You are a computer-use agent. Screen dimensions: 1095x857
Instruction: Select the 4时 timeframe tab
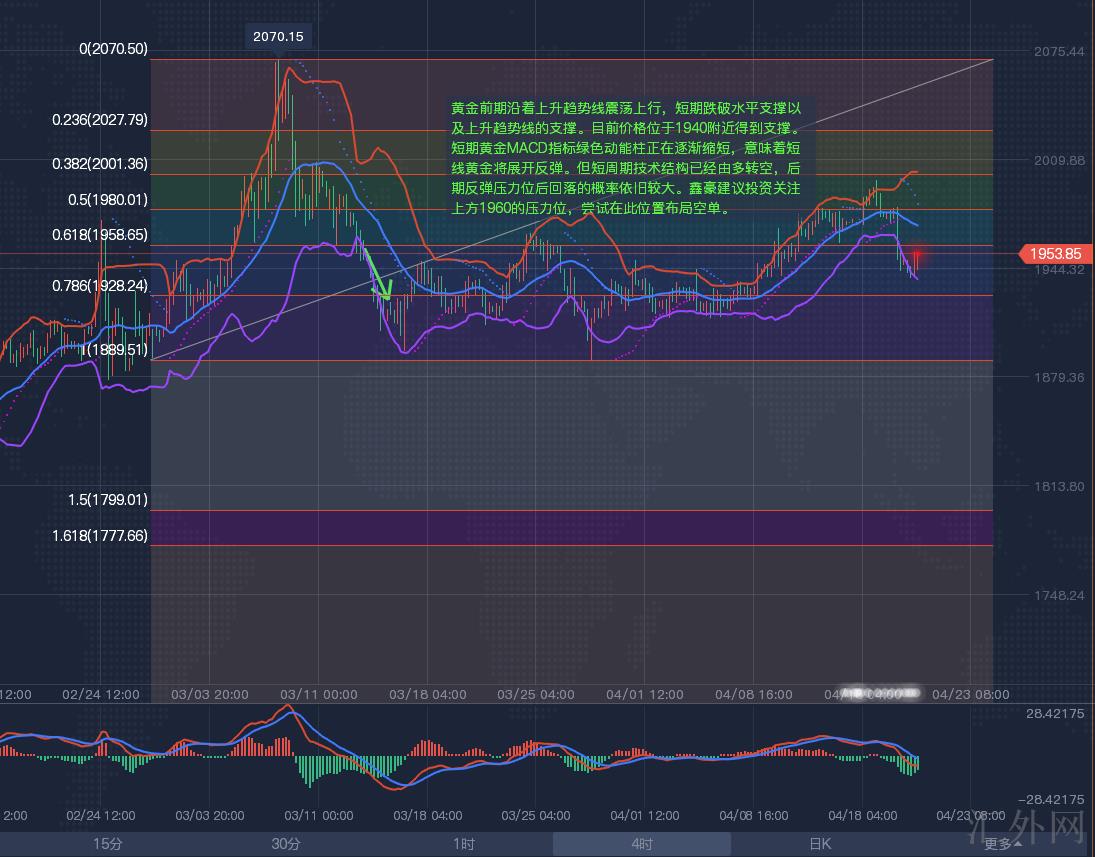point(642,844)
